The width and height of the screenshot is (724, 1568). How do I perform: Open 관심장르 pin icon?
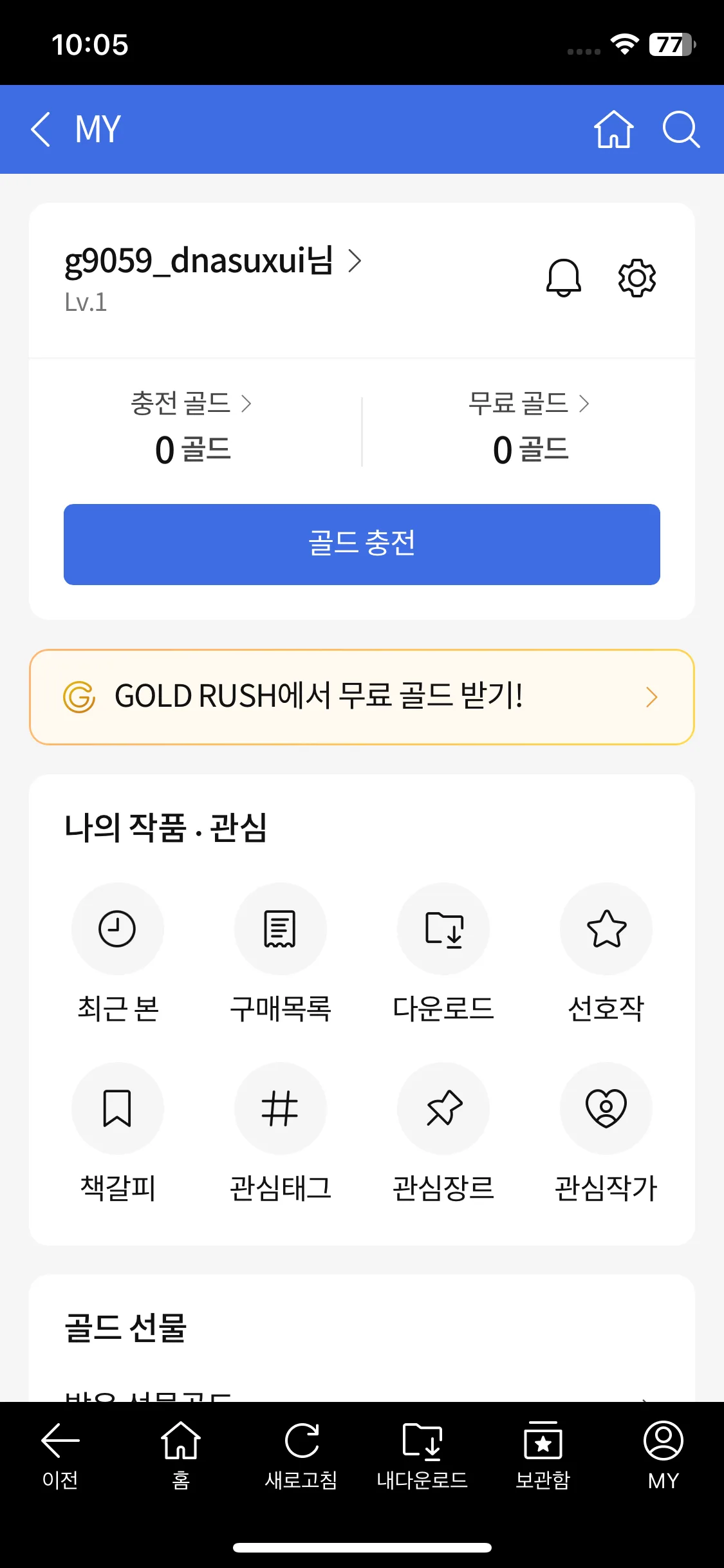tap(443, 1108)
